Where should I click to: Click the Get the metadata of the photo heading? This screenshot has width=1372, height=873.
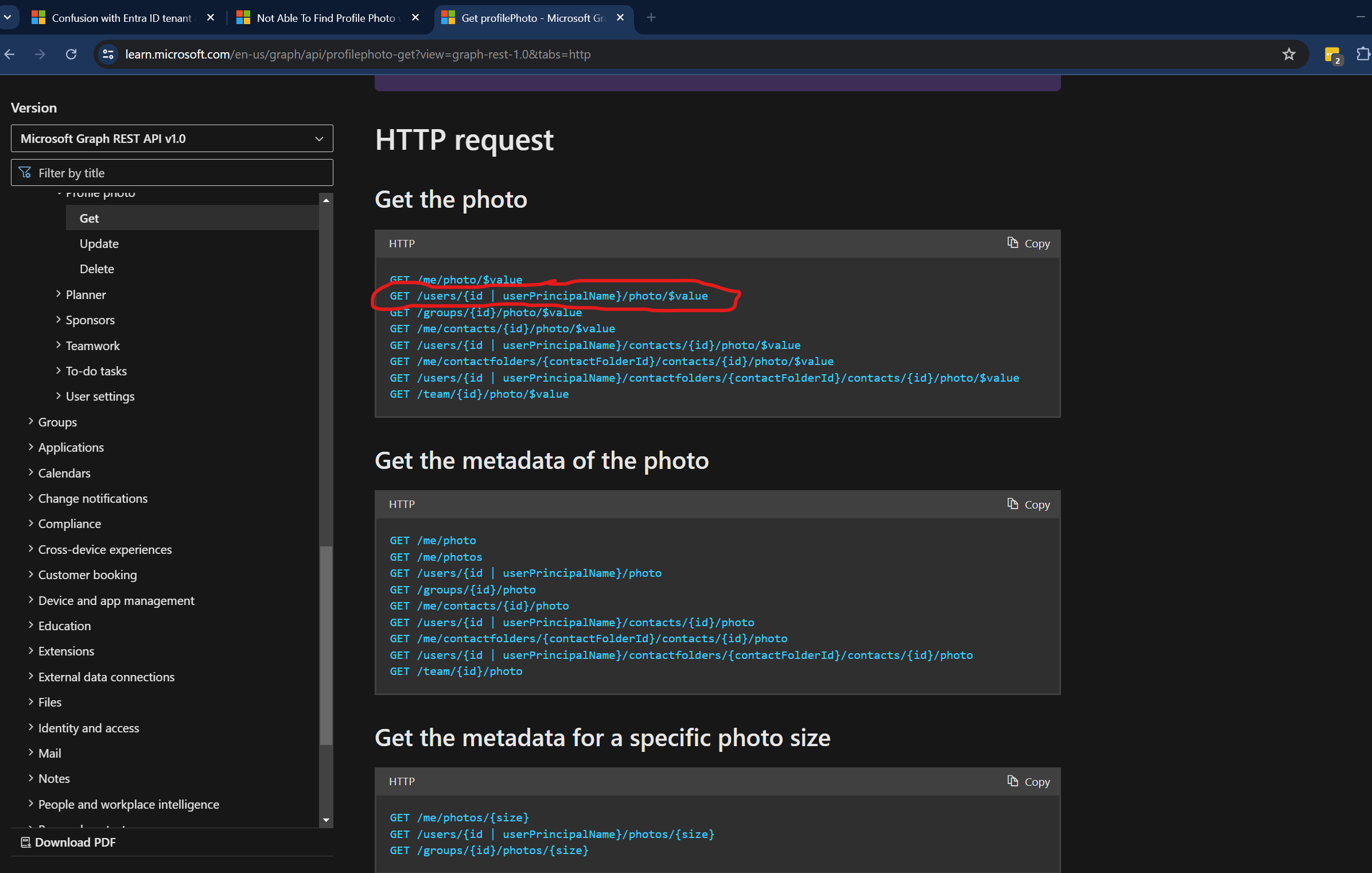click(x=542, y=461)
